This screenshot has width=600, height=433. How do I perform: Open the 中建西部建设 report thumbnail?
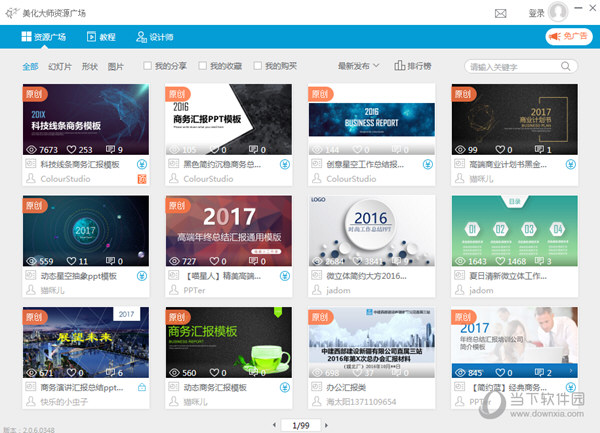(x=372, y=342)
